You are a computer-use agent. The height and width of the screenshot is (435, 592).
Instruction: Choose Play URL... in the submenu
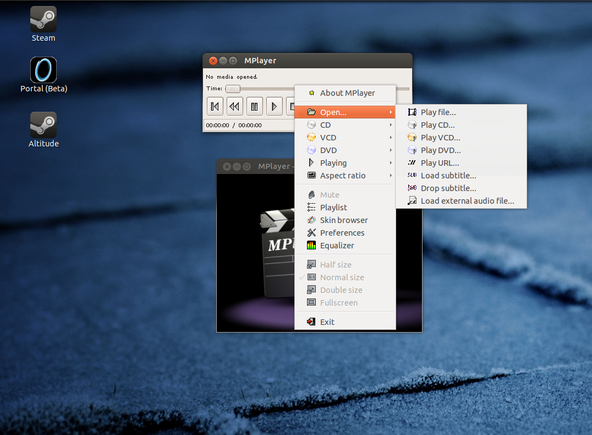coord(461,163)
